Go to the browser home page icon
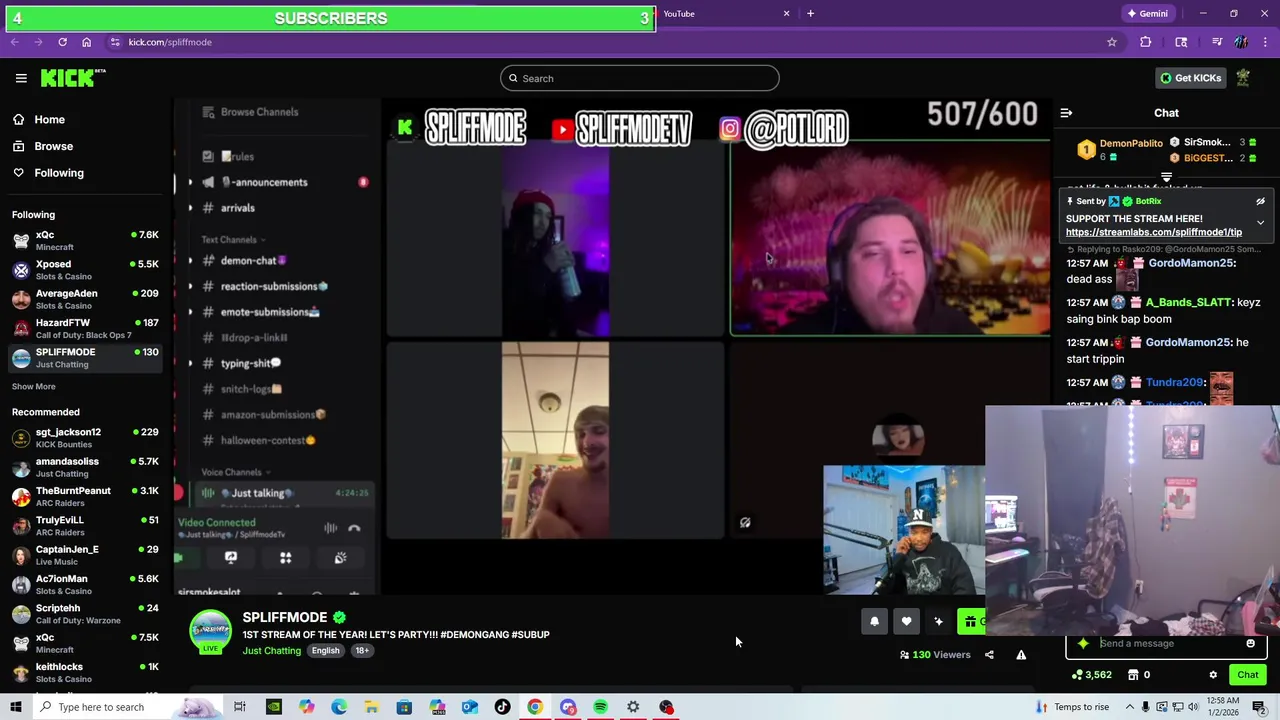Image resolution: width=1280 pixels, height=720 pixels. pos(86,42)
